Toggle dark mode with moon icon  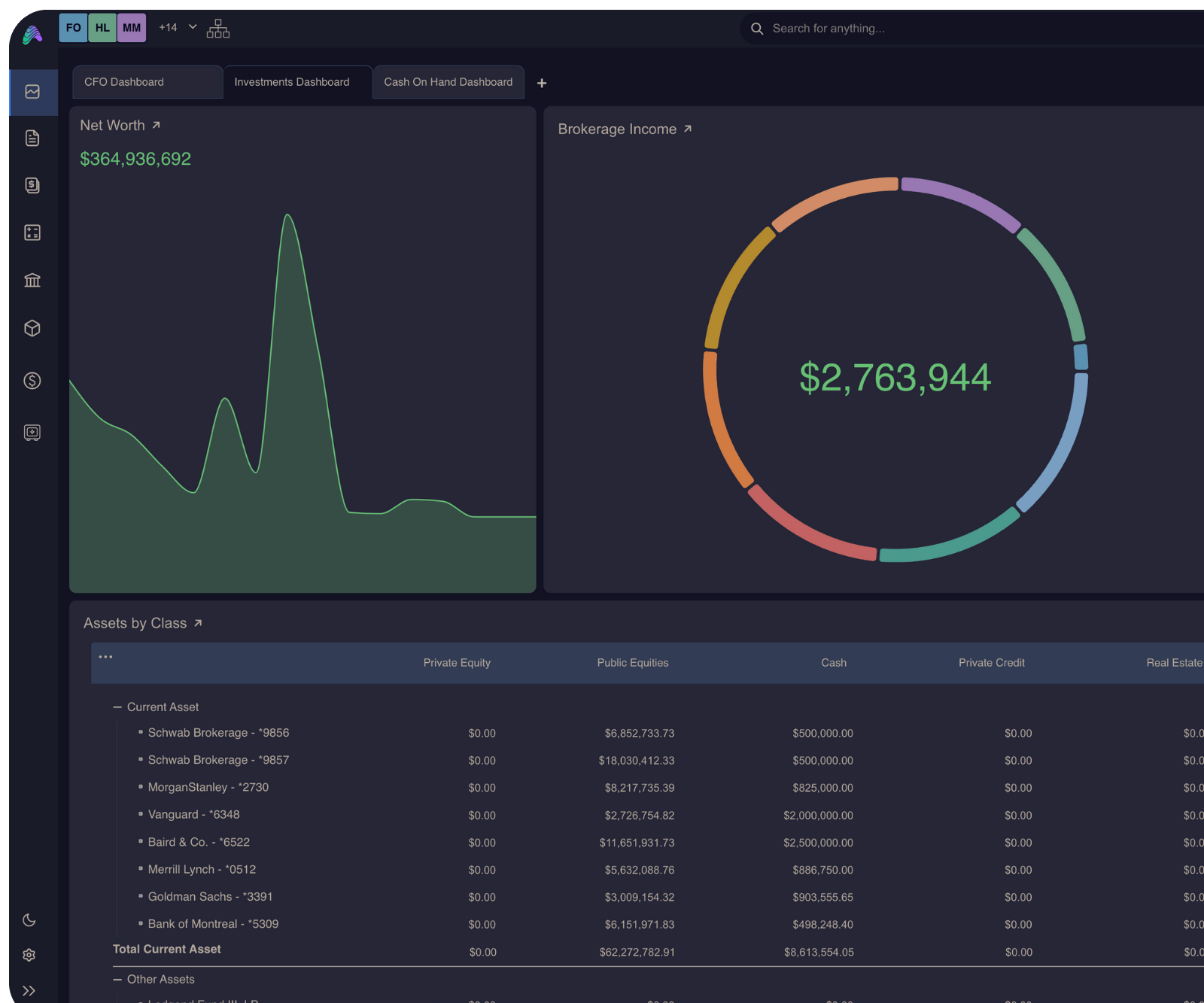click(29, 920)
